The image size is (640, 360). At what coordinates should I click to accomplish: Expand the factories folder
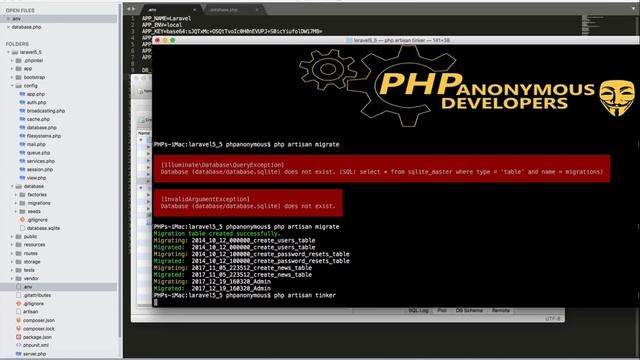pyautogui.click(x=16, y=195)
